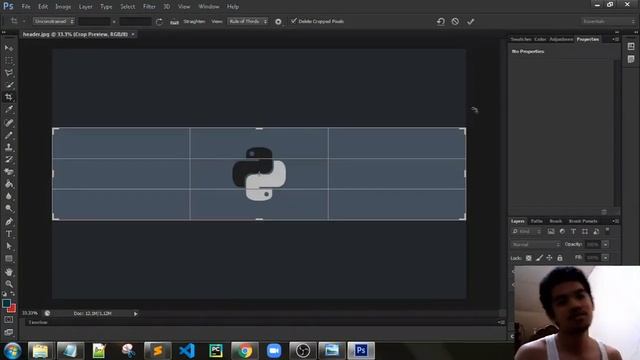Viewport: 640px width, 360px height.
Task: Toggle lock all for layer
Action: 560,258
